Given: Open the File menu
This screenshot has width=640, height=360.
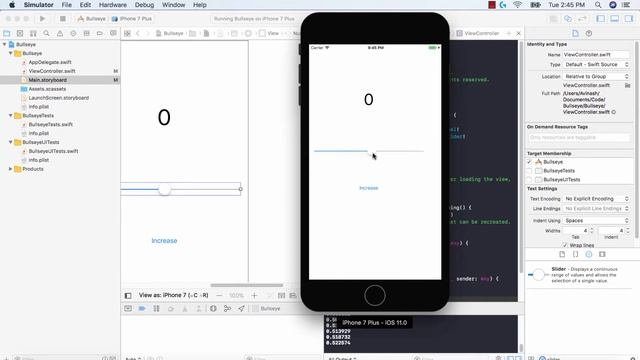Looking at the screenshot, I should [67, 5].
